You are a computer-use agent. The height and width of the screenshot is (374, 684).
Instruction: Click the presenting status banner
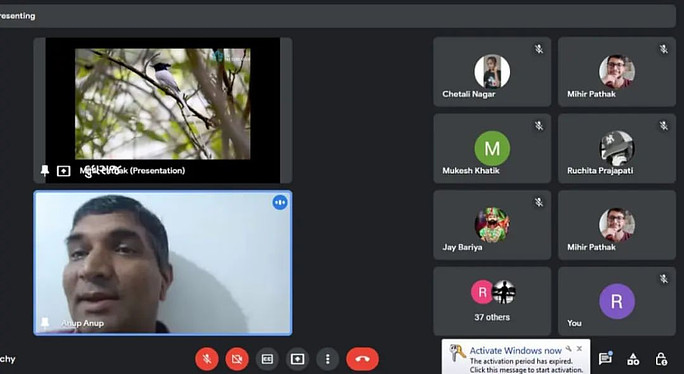[x=338, y=16]
